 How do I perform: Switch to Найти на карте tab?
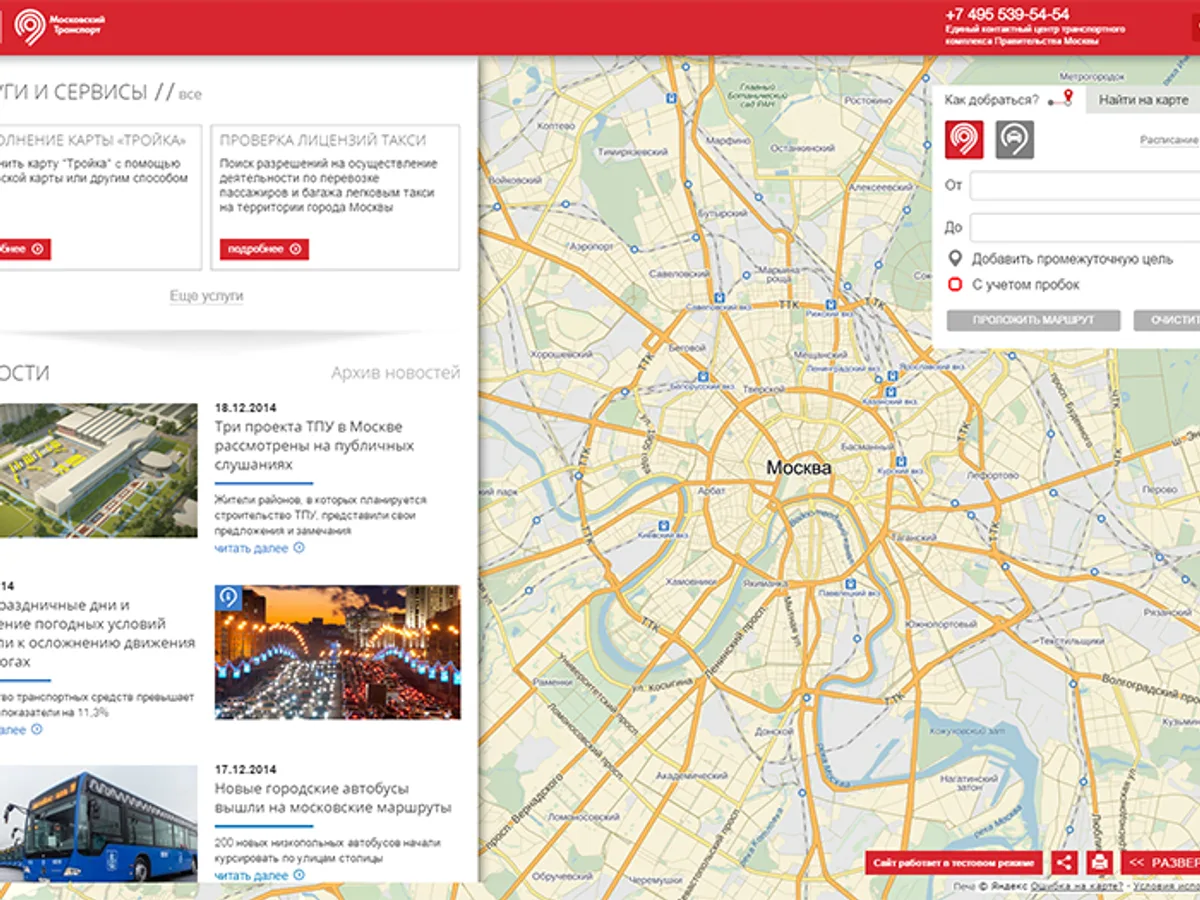pos(1143,100)
